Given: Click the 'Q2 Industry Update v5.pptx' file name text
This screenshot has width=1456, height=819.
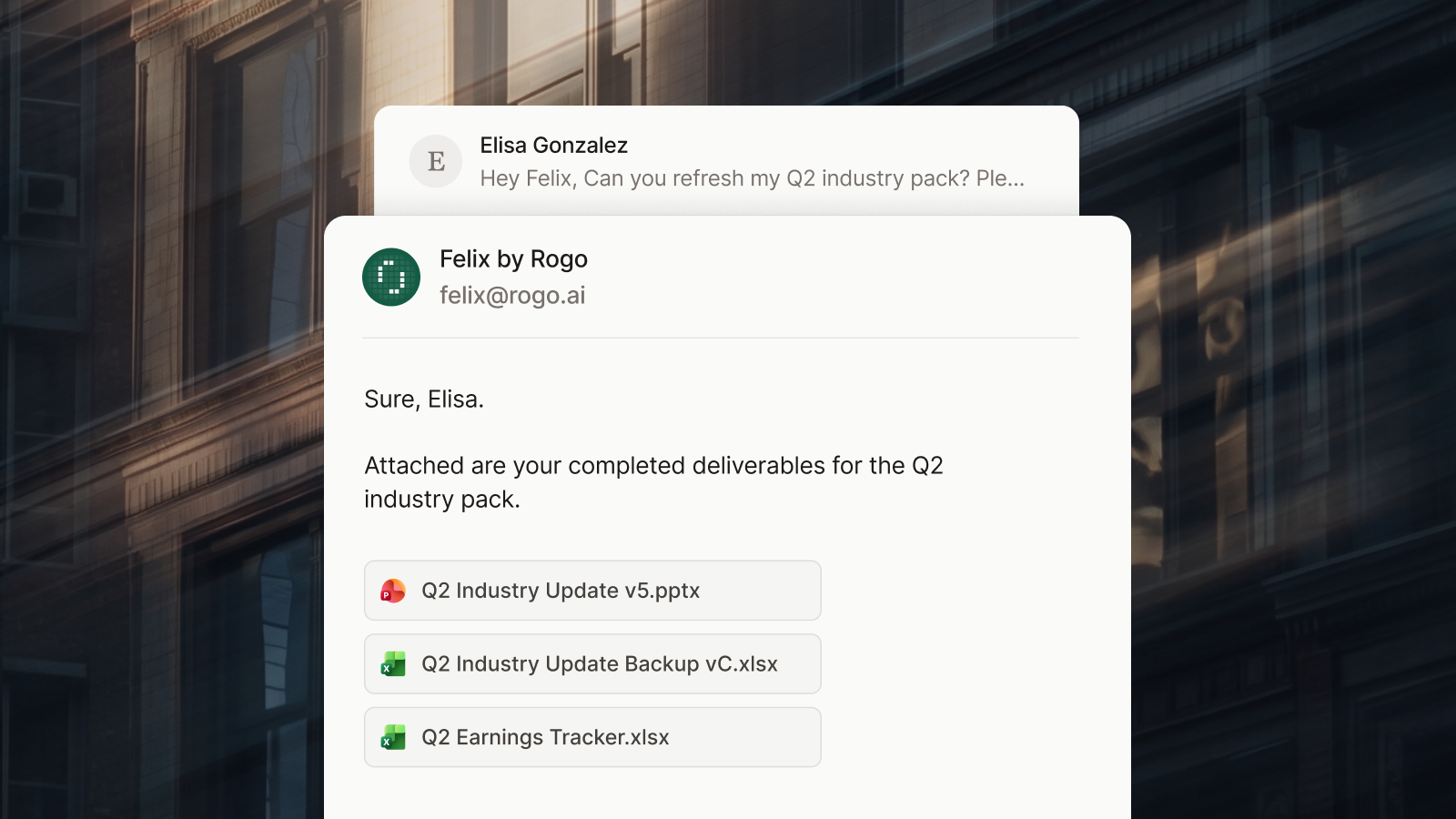Looking at the screenshot, I should [561, 591].
